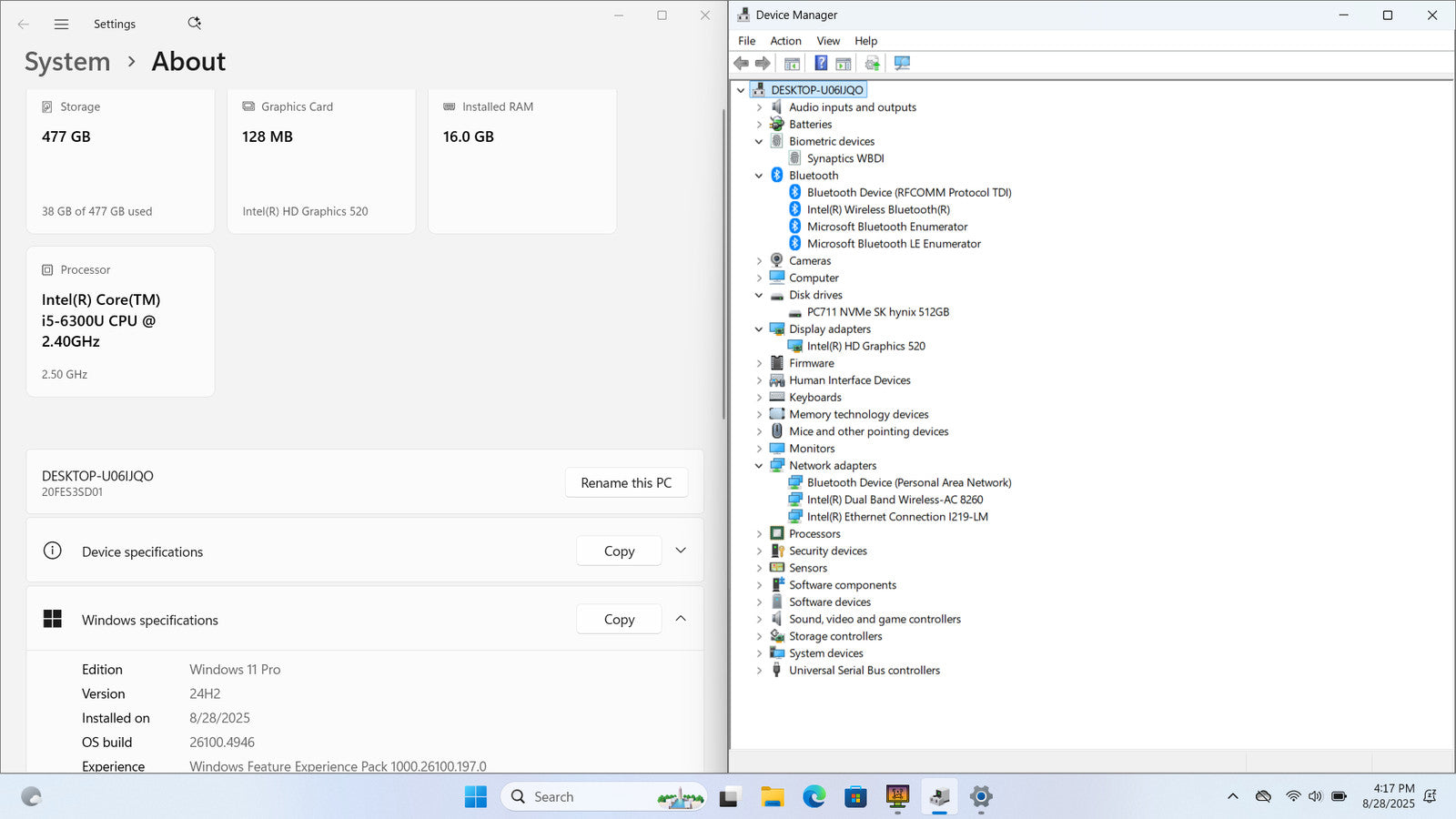Select Intel(R) Dual Band Wireless-AC 8260
Image resolution: width=1456 pixels, height=819 pixels.
pyautogui.click(x=895, y=500)
